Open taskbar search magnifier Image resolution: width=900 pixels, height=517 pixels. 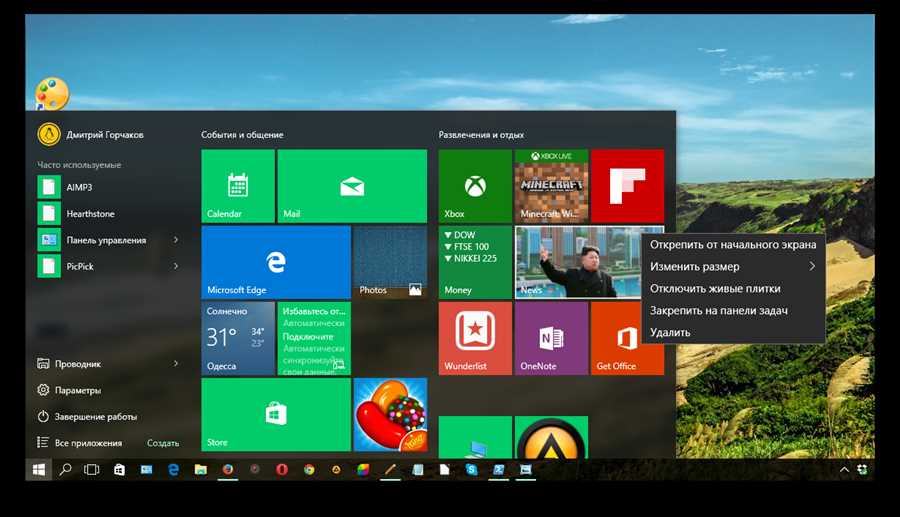tap(65, 469)
